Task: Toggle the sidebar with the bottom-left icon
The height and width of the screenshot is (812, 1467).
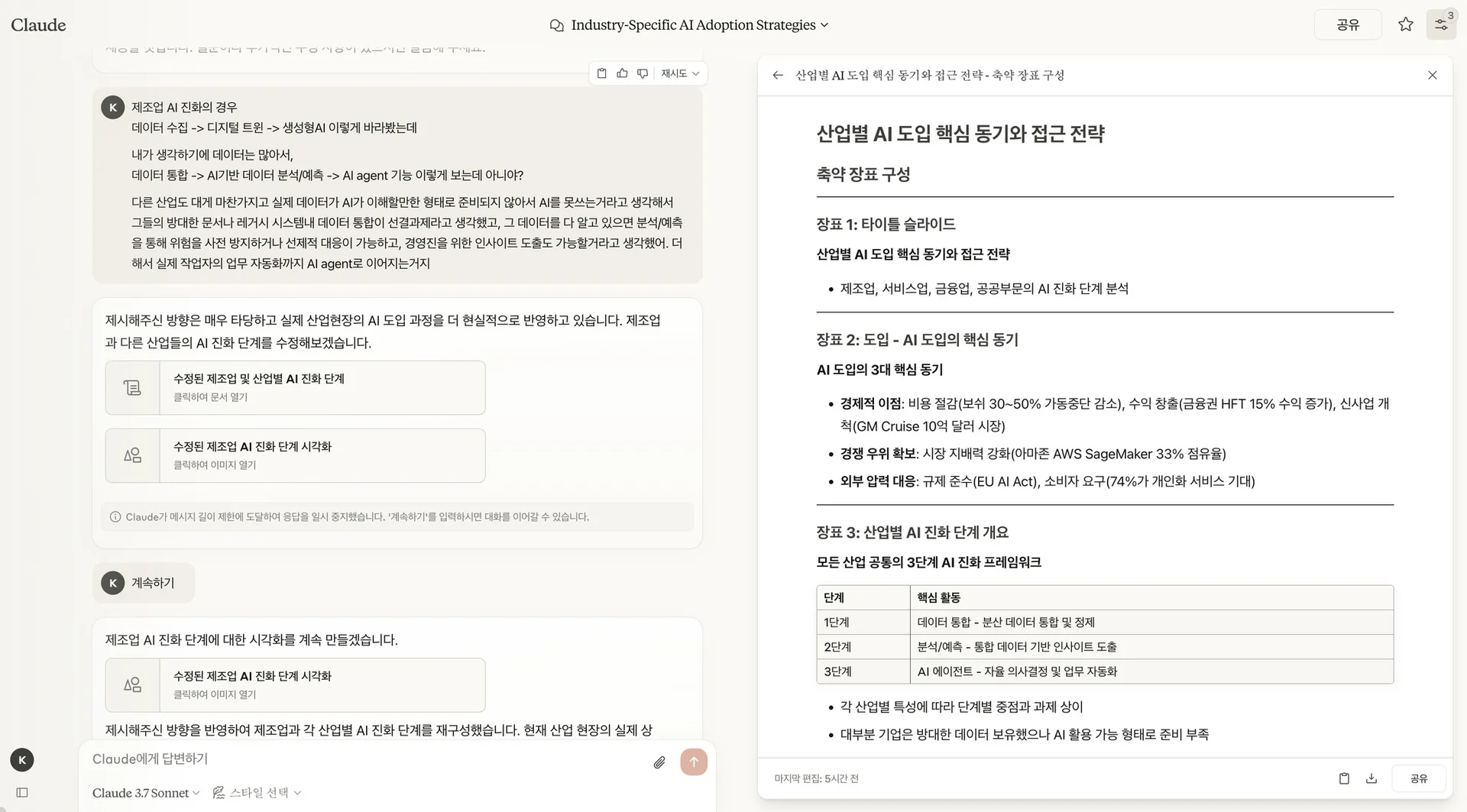Action: pyautogui.click(x=22, y=793)
